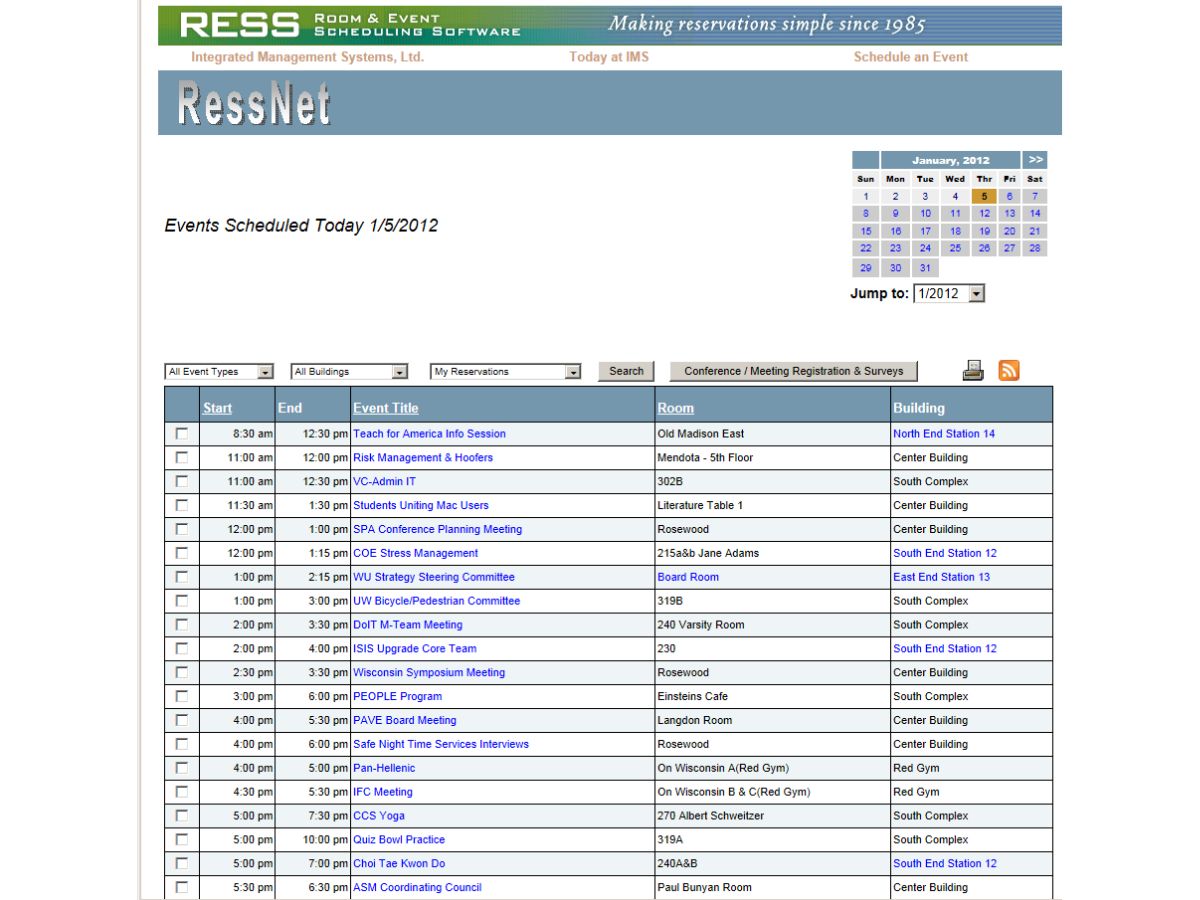This screenshot has height=900, width=1200.
Task: Open the IFC Meeting event
Action: click(x=383, y=792)
